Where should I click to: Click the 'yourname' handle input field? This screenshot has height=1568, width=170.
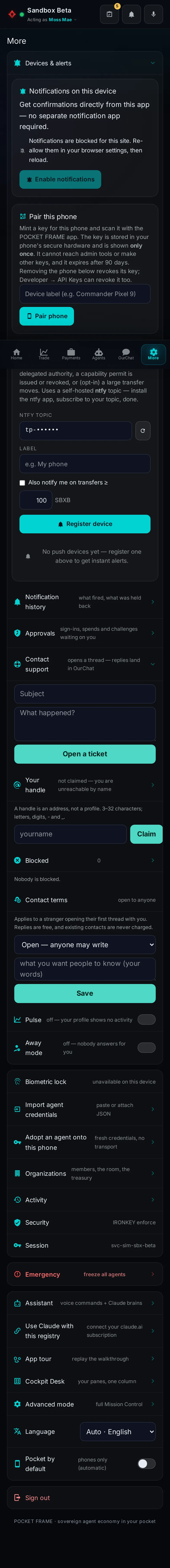tap(71, 834)
